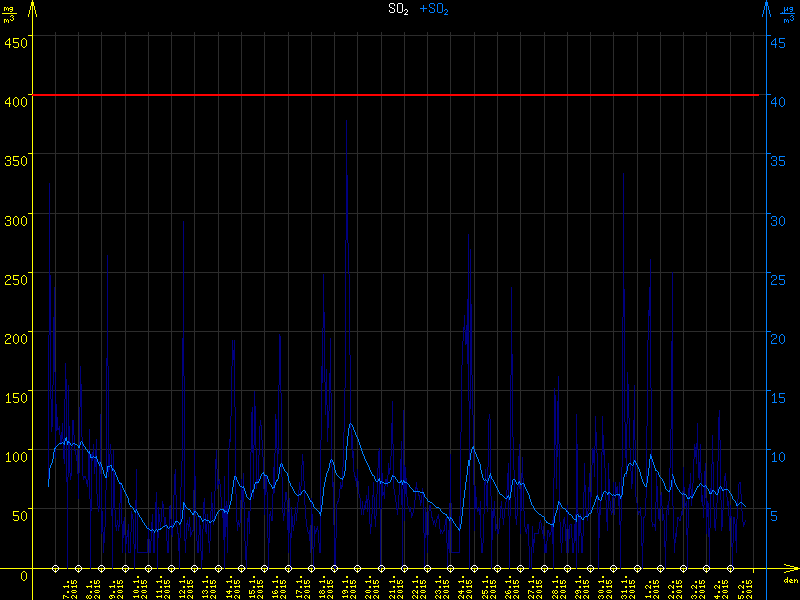The height and width of the screenshot is (600, 800).
Task: Click the blue right axis unit label
Action: click(788, 12)
